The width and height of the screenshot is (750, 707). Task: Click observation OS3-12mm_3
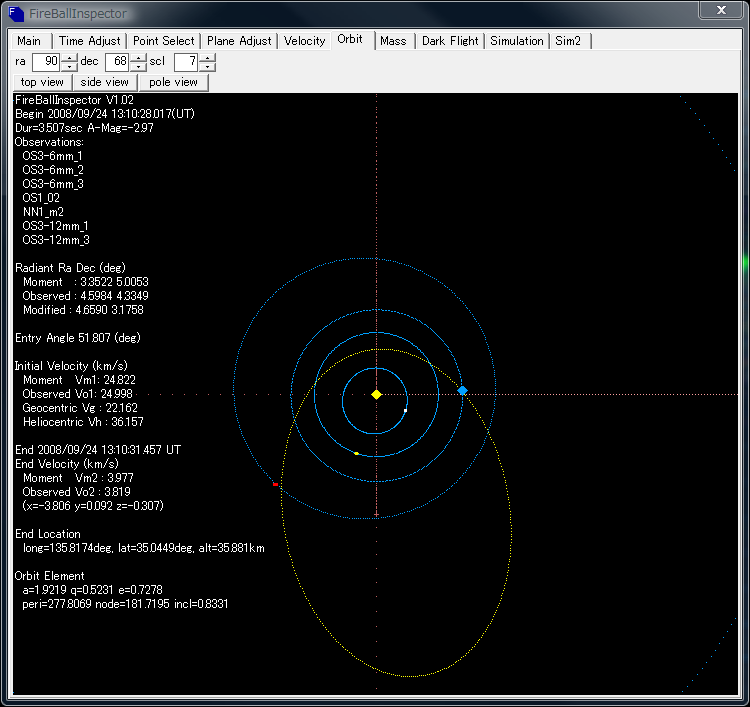click(x=55, y=240)
